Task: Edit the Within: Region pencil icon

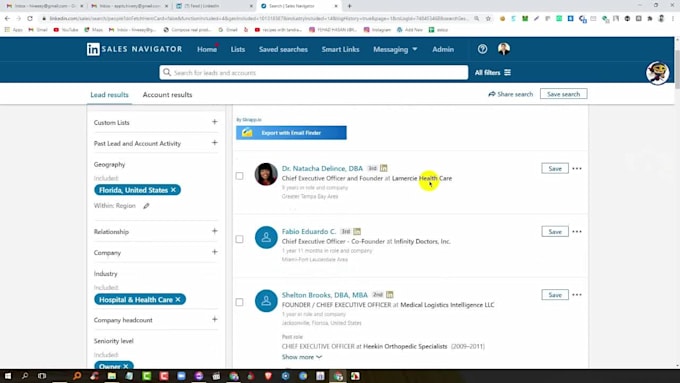Action: [x=147, y=206]
